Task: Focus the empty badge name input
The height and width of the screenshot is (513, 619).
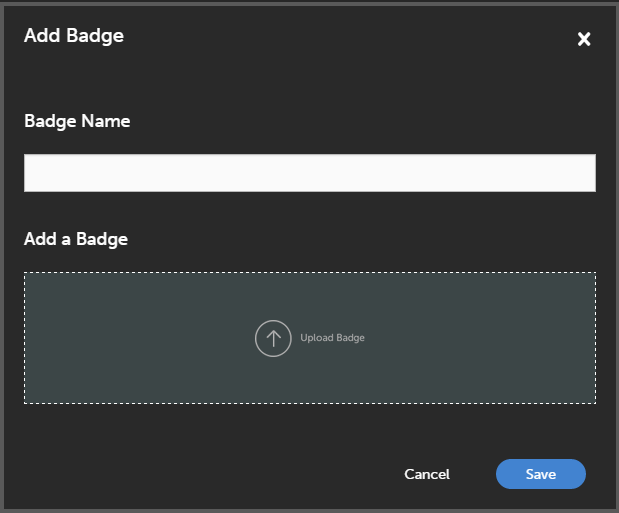Action: tap(309, 173)
